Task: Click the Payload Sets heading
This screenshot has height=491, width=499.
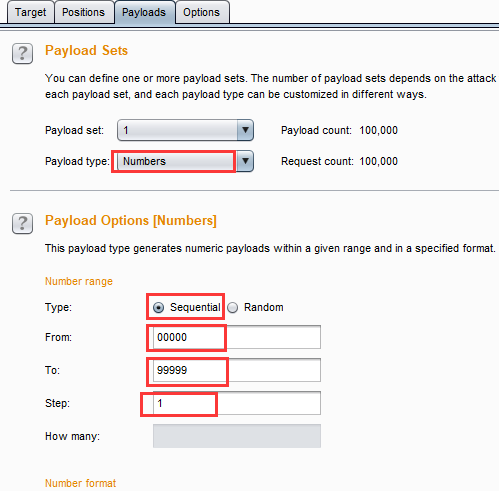Action: (x=86, y=51)
